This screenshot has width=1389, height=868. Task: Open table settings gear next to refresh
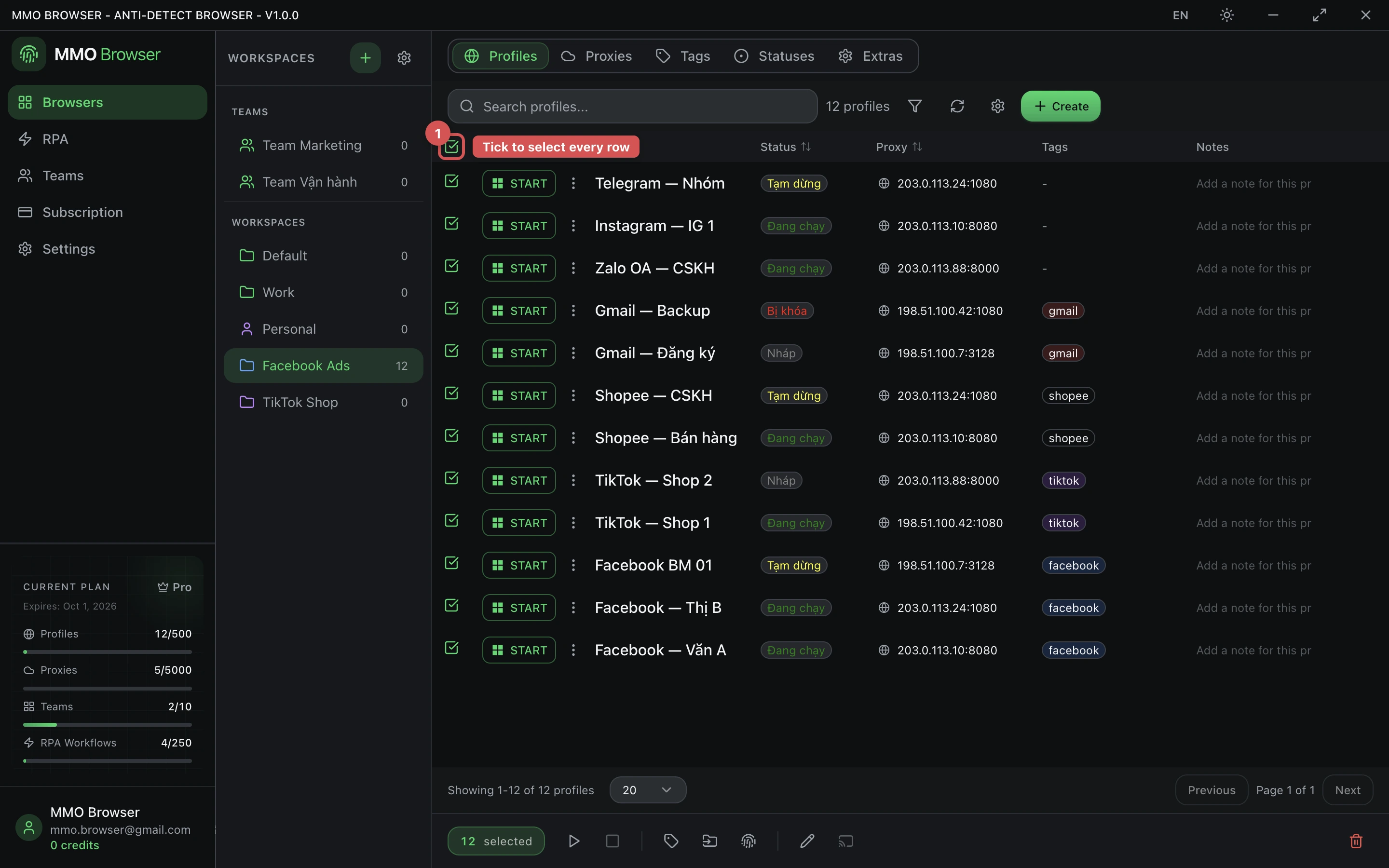pyautogui.click(x=997, y=106)
